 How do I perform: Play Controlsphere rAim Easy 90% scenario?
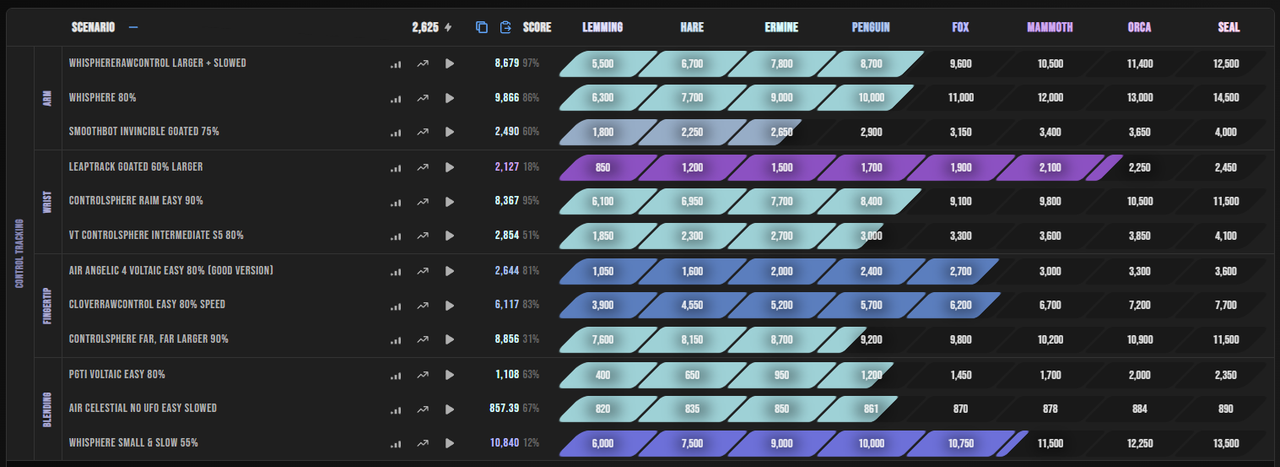pos(449,201)
